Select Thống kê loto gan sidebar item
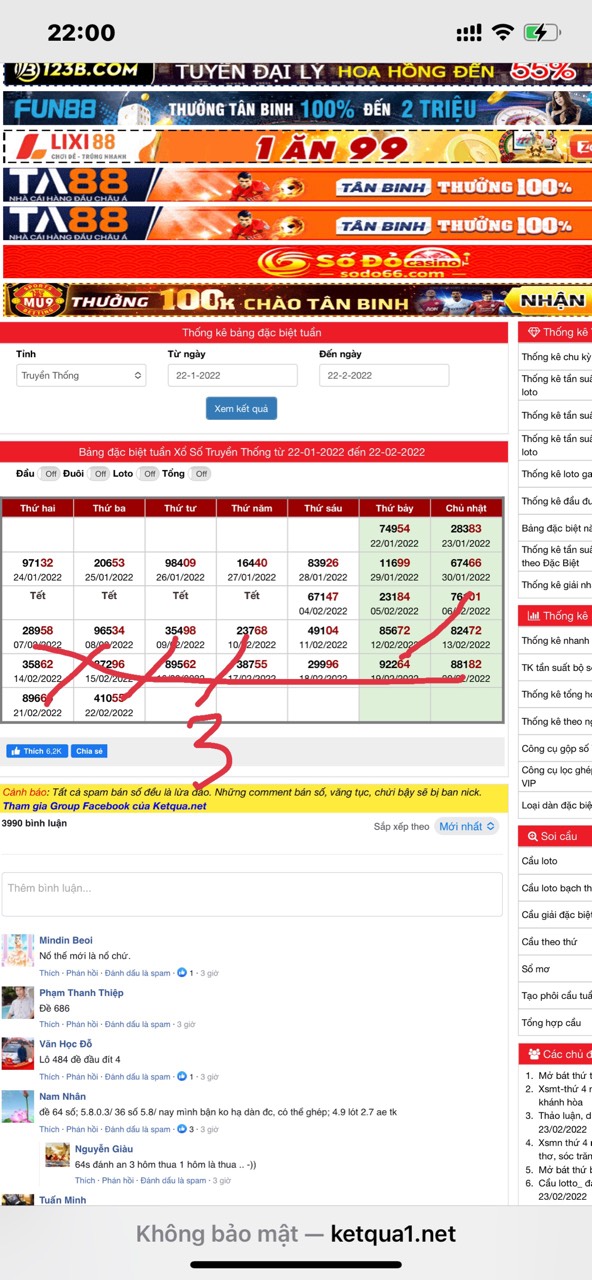592x1280 pixels. pos(555,474)
